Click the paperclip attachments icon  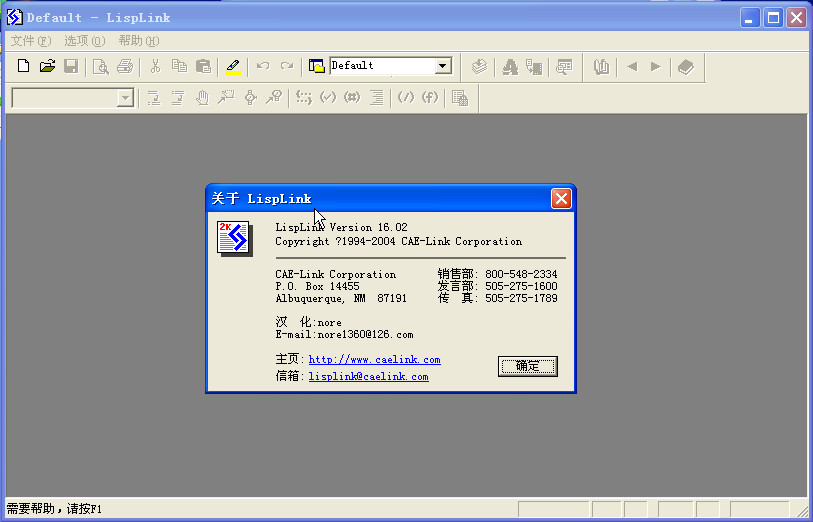click(x=601, y=67)
